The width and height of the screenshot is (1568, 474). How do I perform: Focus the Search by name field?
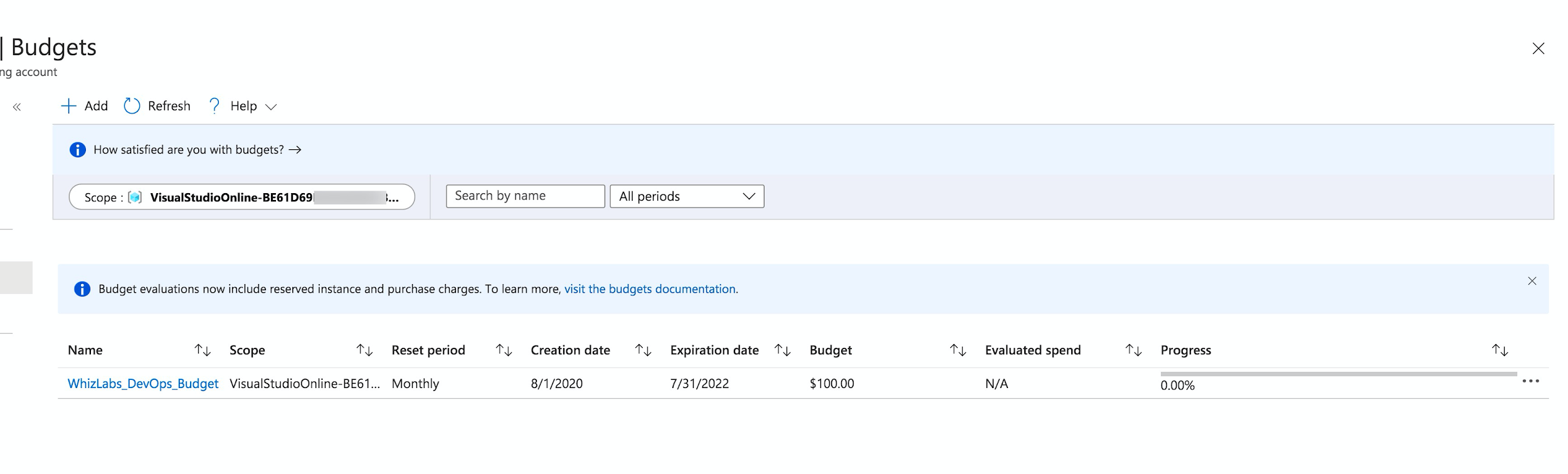click(525, 196)
